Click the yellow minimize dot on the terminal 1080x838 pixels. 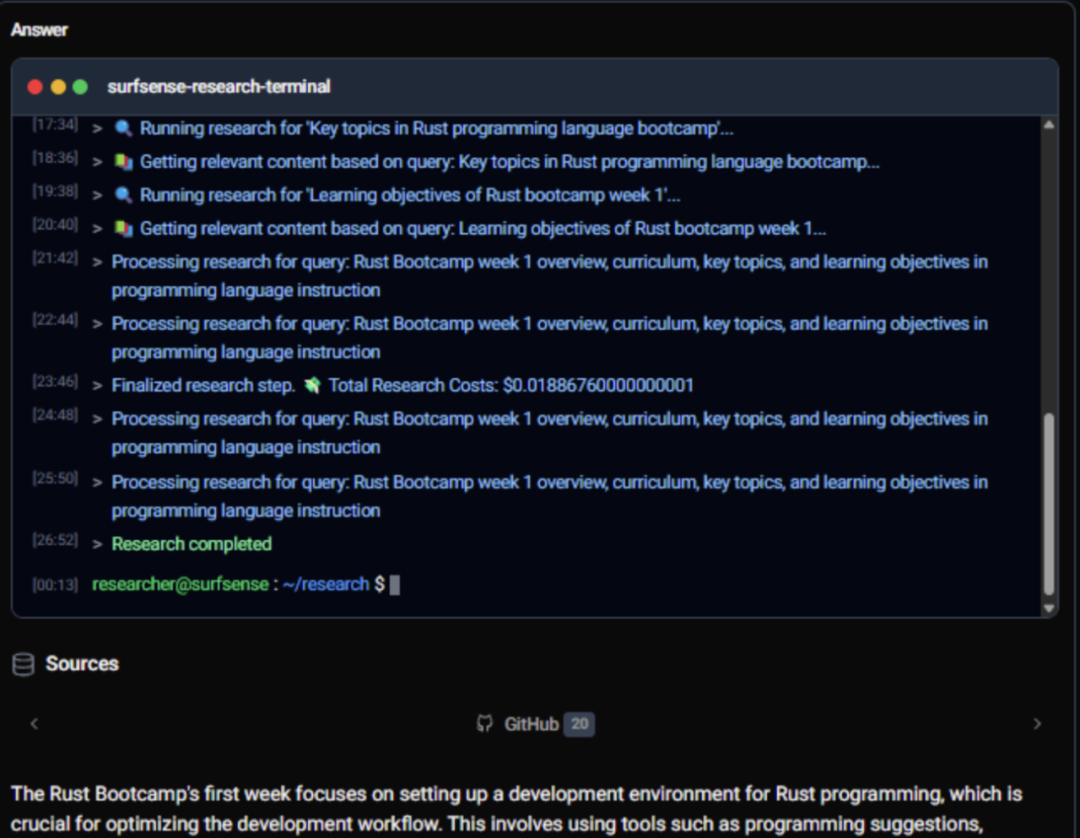[x=58, y=87]
